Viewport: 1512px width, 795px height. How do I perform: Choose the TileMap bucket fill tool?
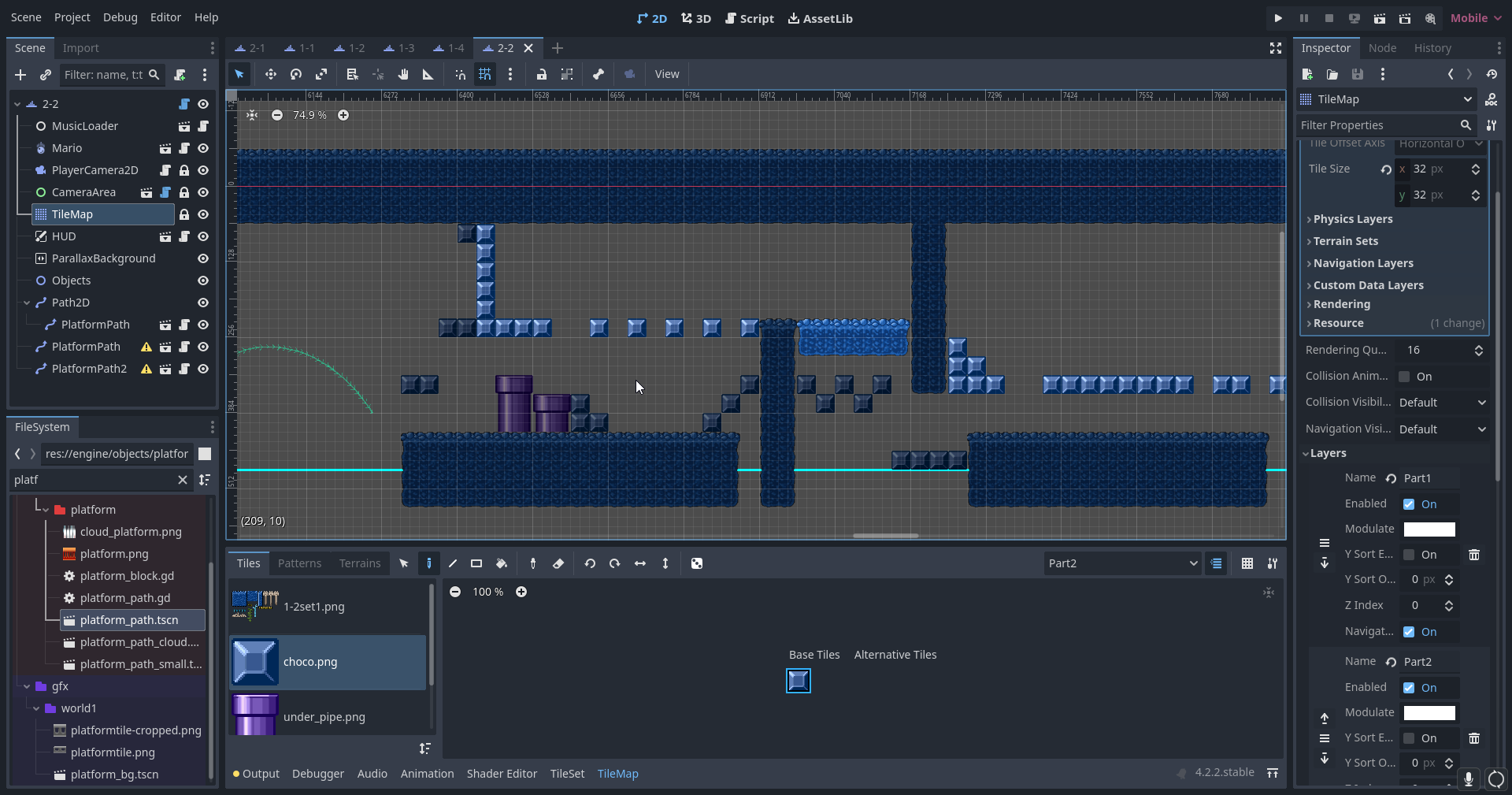click(x=502, y=563)
